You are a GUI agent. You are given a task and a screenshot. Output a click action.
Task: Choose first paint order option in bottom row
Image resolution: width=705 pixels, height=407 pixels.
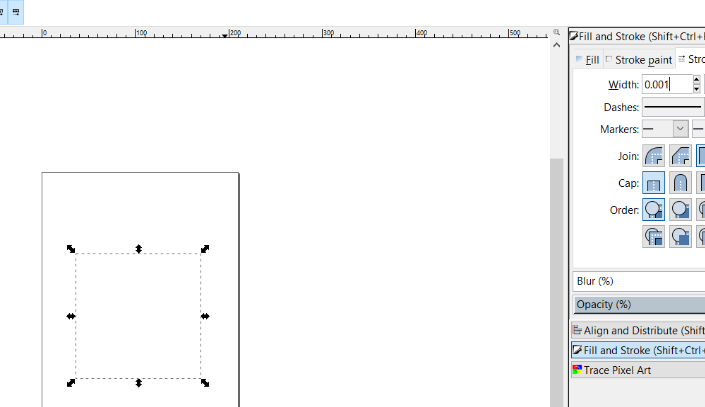(x=653, y=237)
